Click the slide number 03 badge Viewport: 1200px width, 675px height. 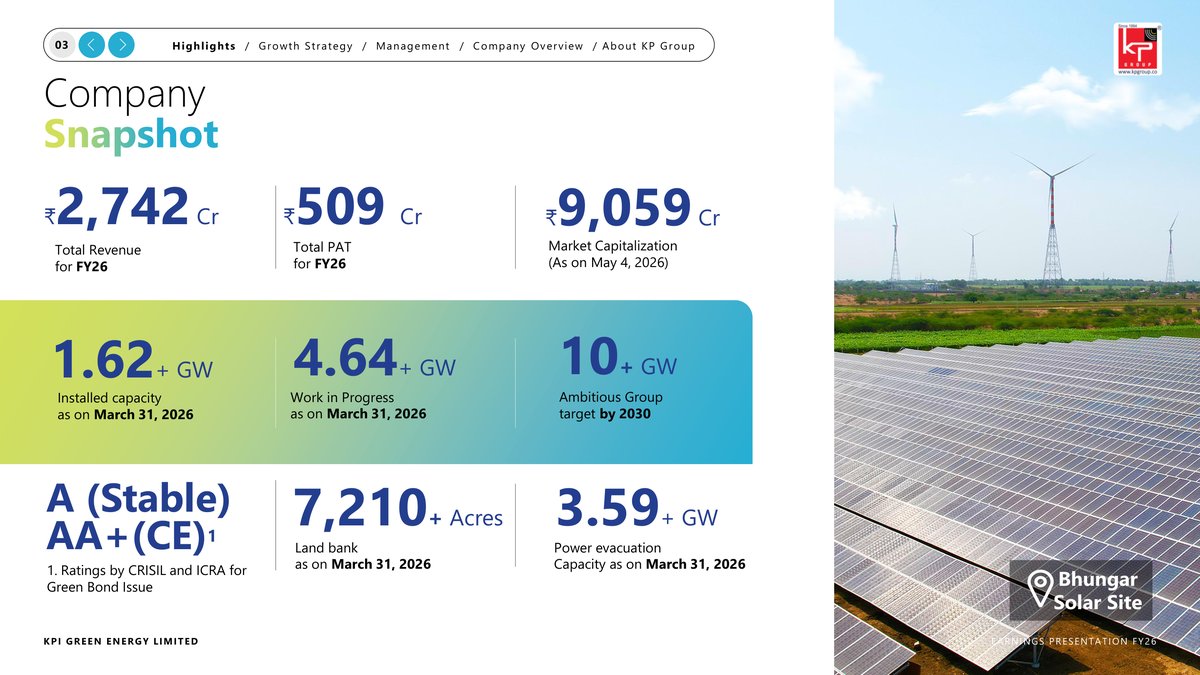click(61, 45)
